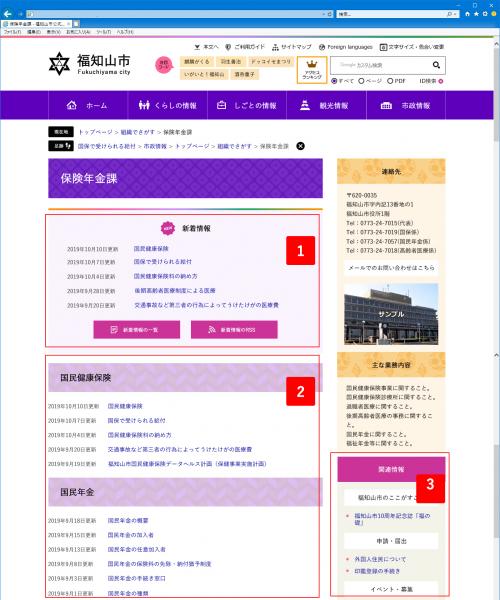Open 市政情報 in the navigation bar
The image size is (500, 600).
[x=406, y=105]
